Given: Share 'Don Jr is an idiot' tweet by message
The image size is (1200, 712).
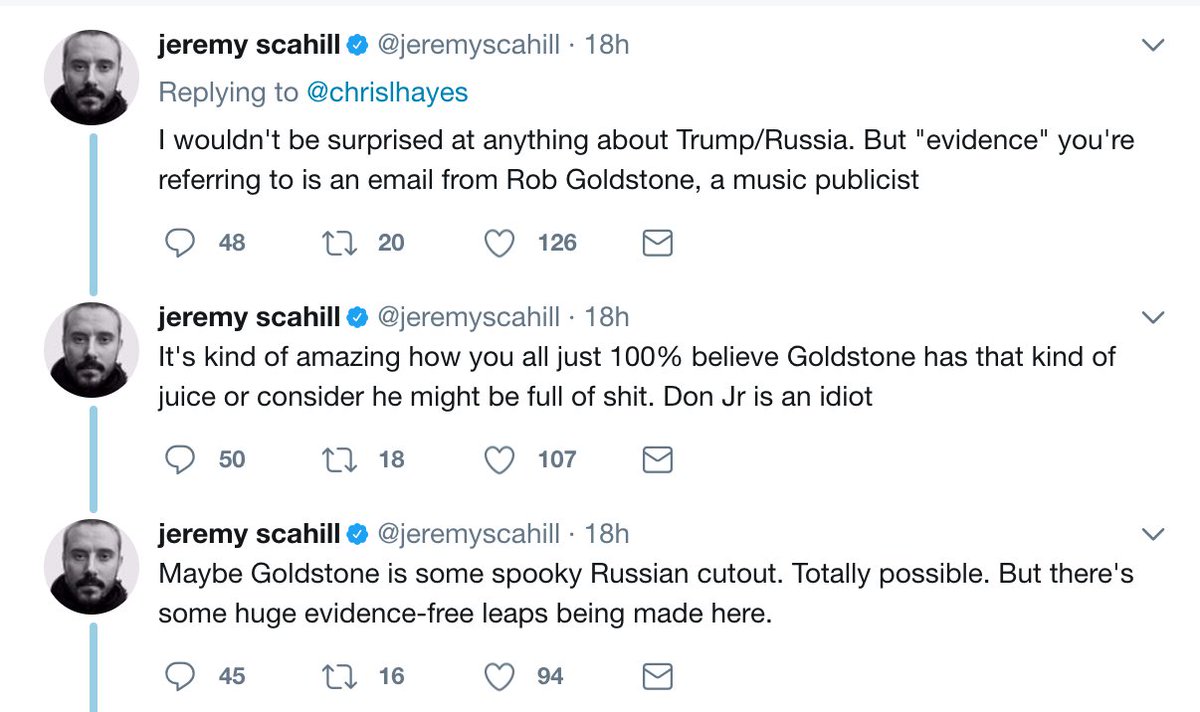Looking at the screenshot, I should (656, 460).
